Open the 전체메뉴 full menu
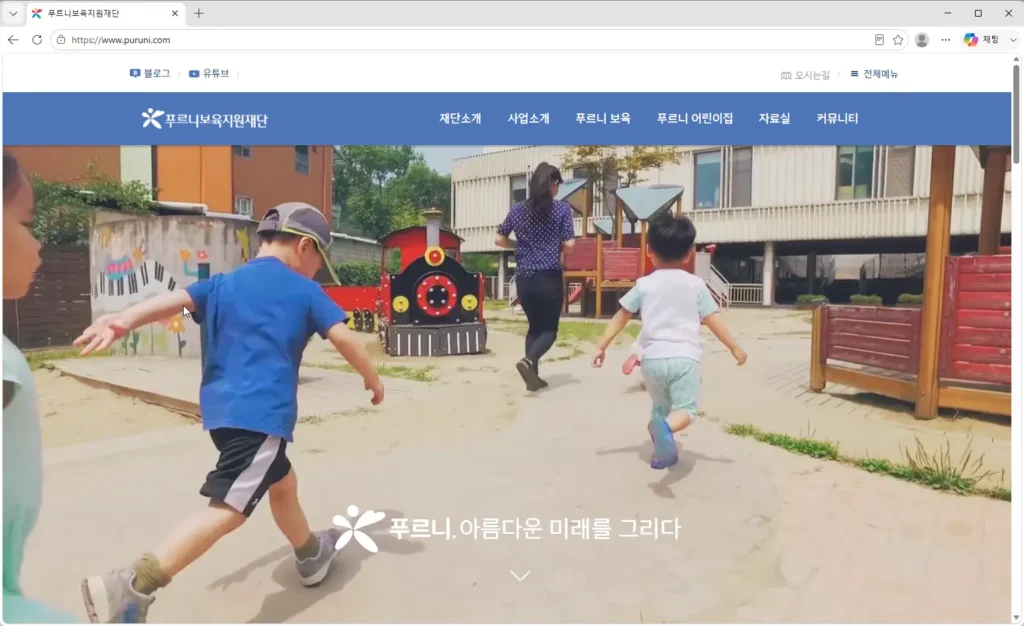The width and height of the screenshot is (1024, 626). coord(874,74)
